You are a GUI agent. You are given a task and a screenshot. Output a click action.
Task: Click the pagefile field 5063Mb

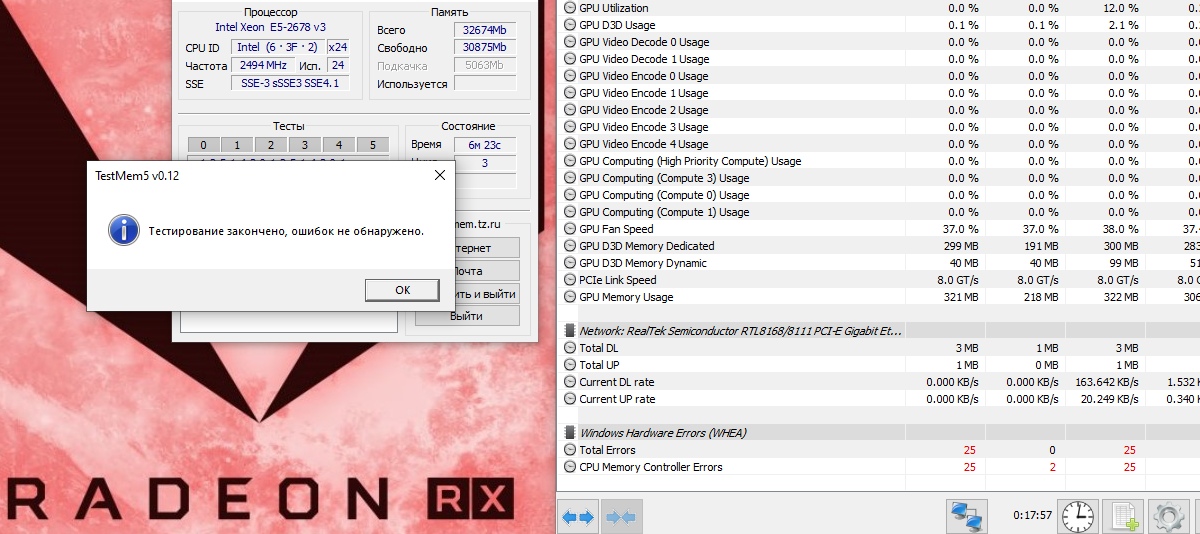pos(484,66)
